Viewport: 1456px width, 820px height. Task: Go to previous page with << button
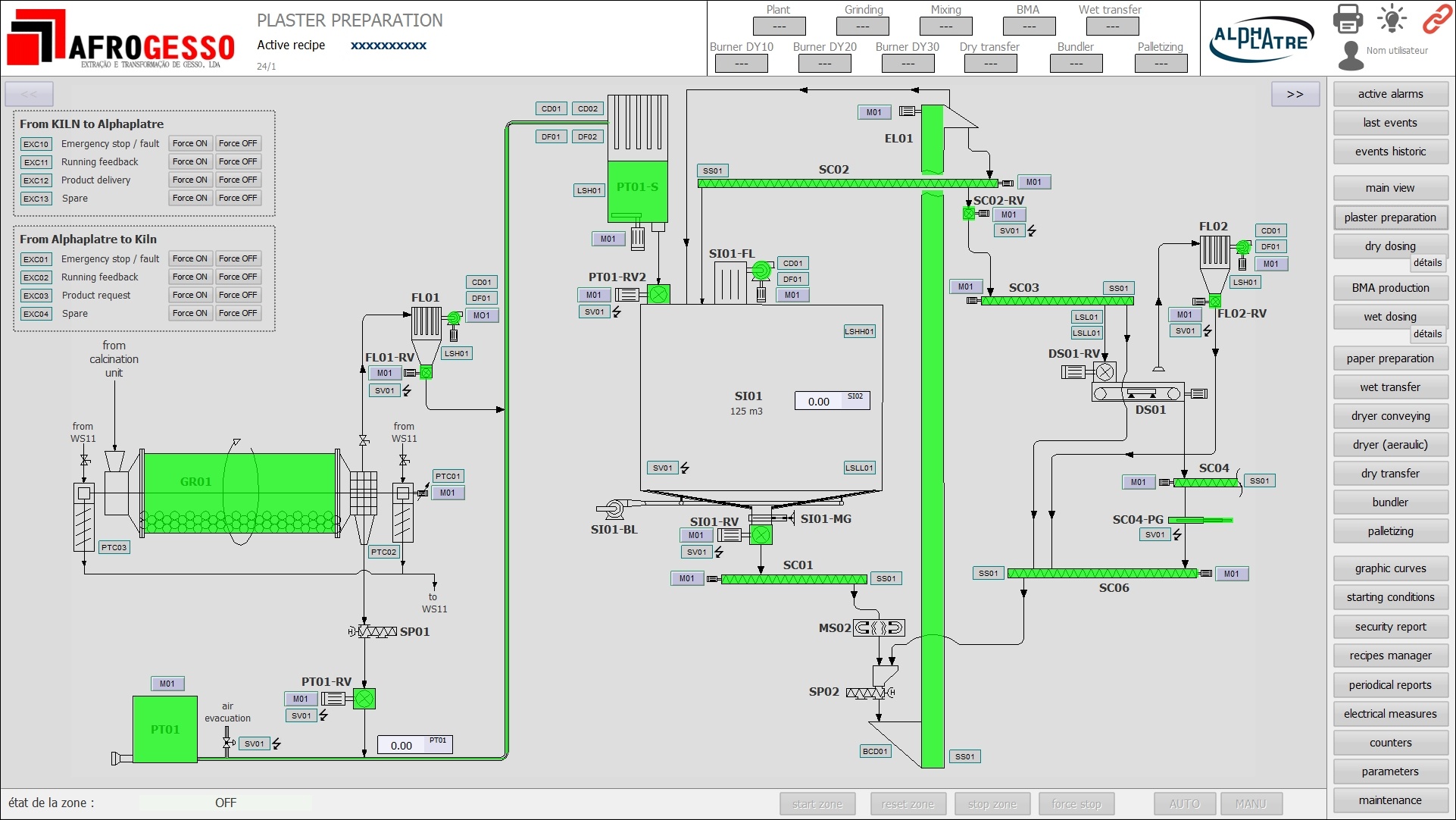tap(29, 94)
